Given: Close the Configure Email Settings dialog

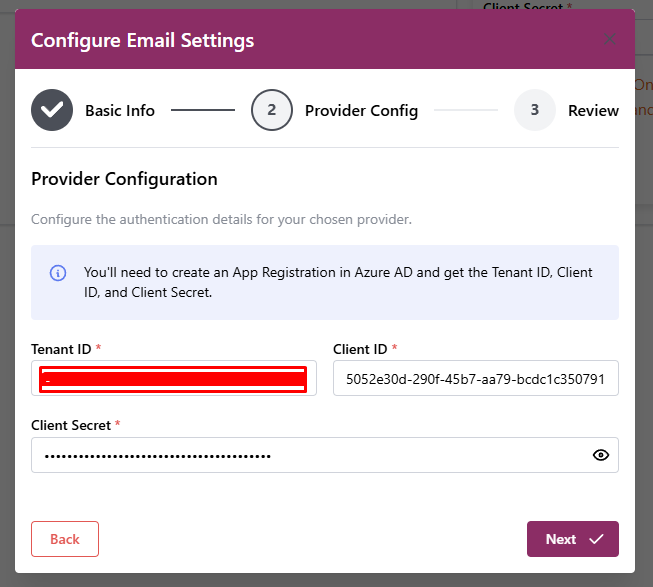Looking at the screenshot, I should 610,40.
